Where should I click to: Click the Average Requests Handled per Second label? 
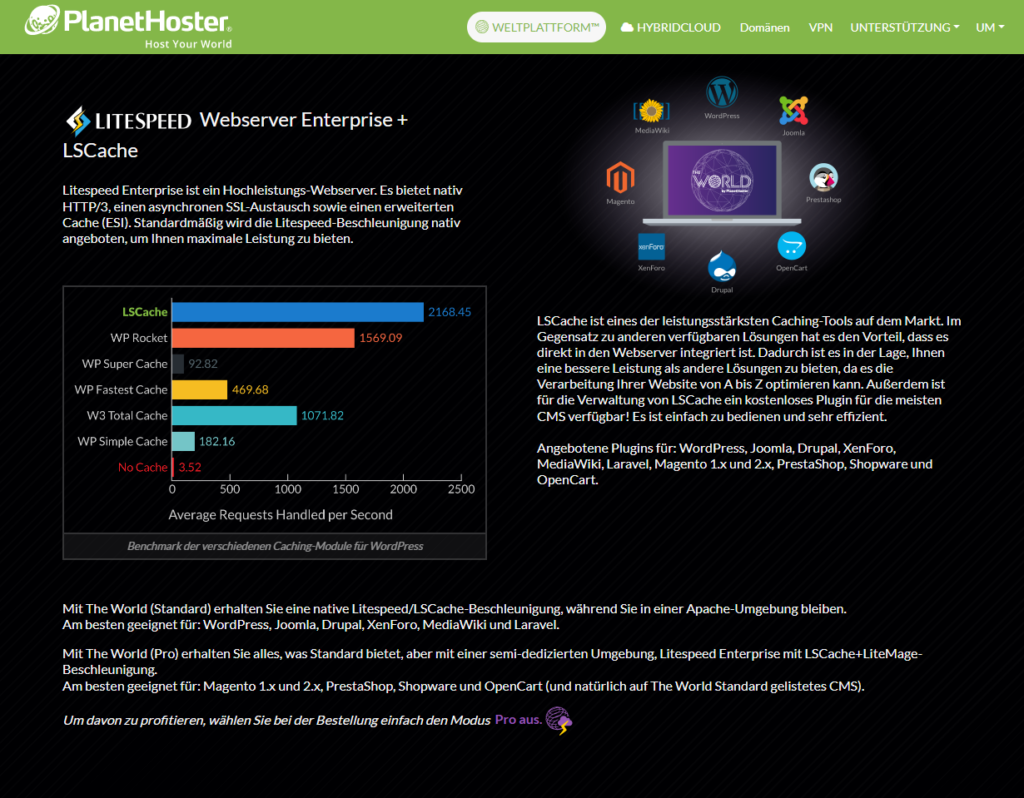coord(281,515)
